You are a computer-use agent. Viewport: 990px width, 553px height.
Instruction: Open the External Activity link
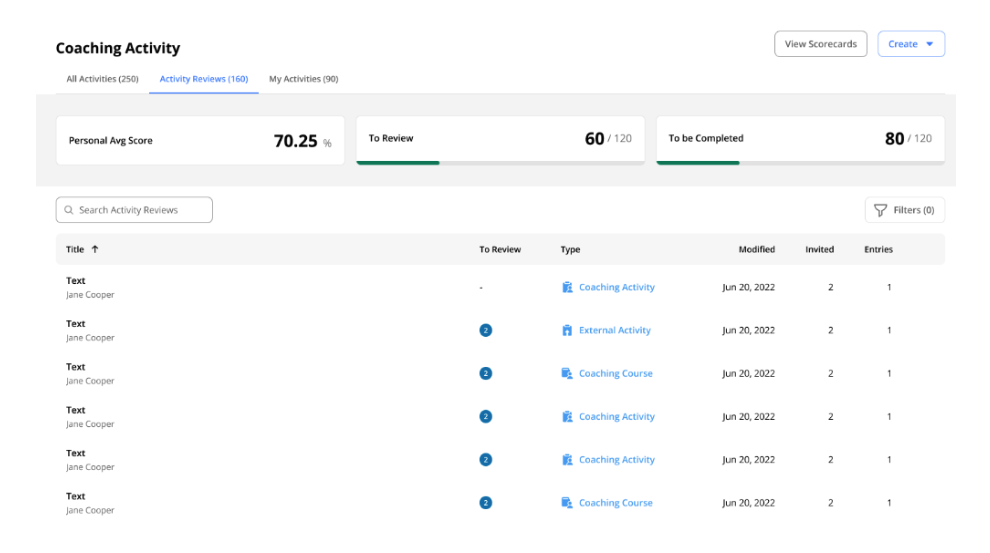tap(614, 330)
